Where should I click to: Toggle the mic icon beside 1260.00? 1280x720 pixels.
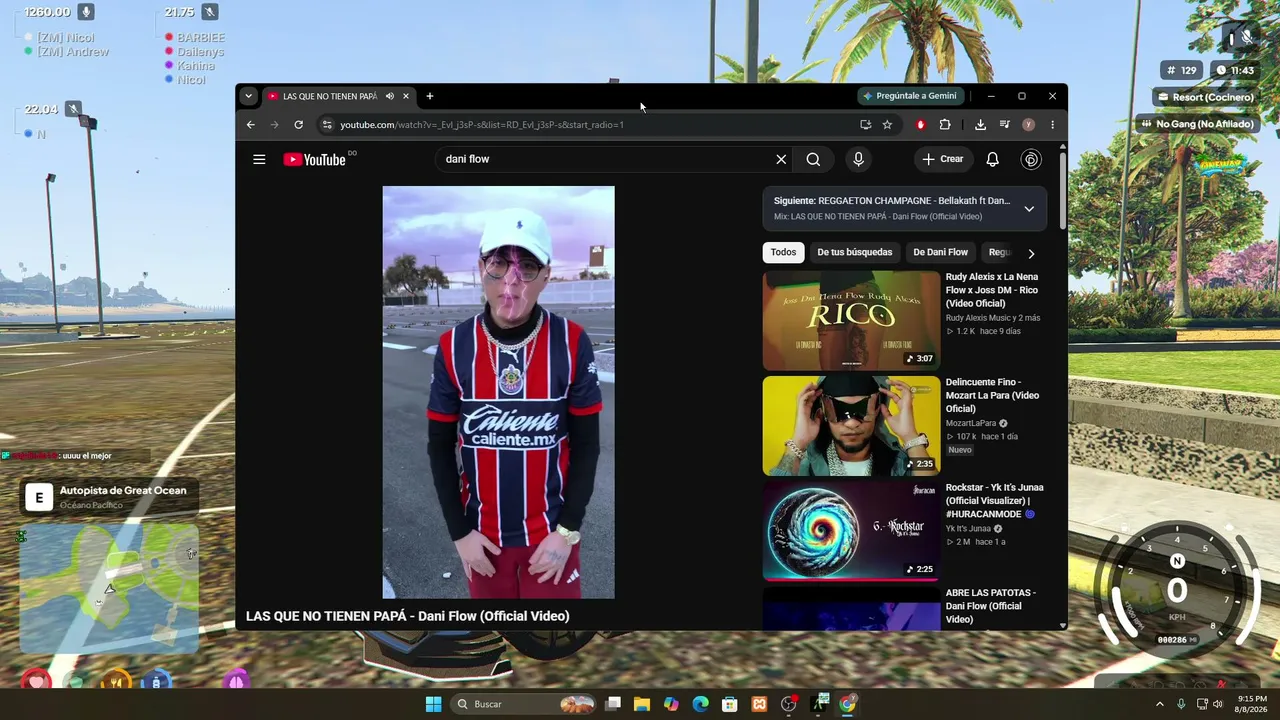(x=86, y=12)
